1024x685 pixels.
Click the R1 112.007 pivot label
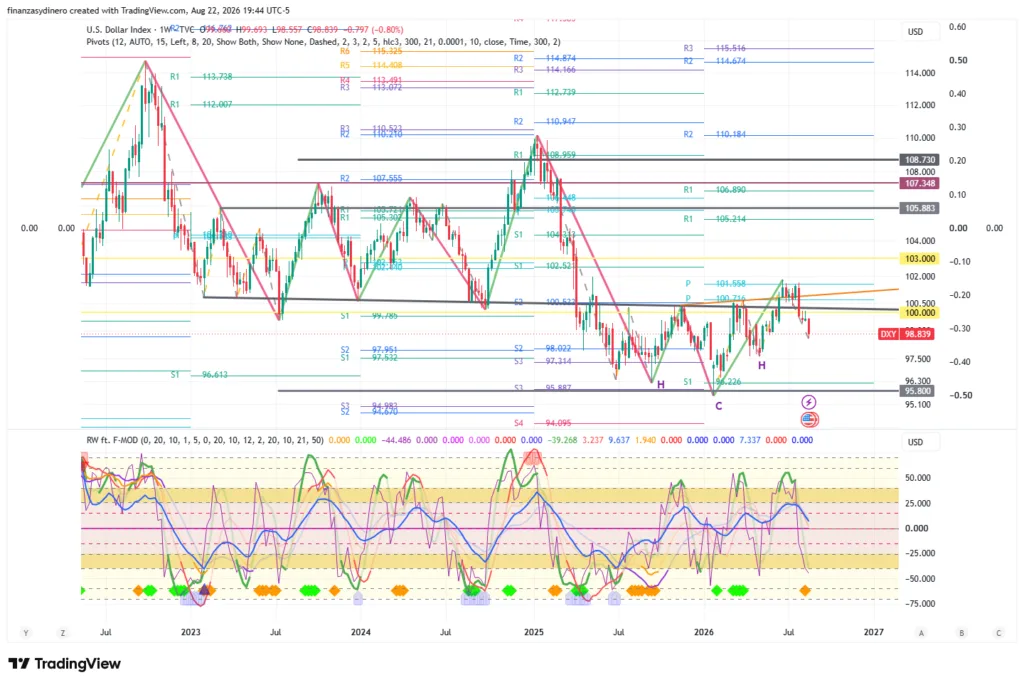point(201,104)
